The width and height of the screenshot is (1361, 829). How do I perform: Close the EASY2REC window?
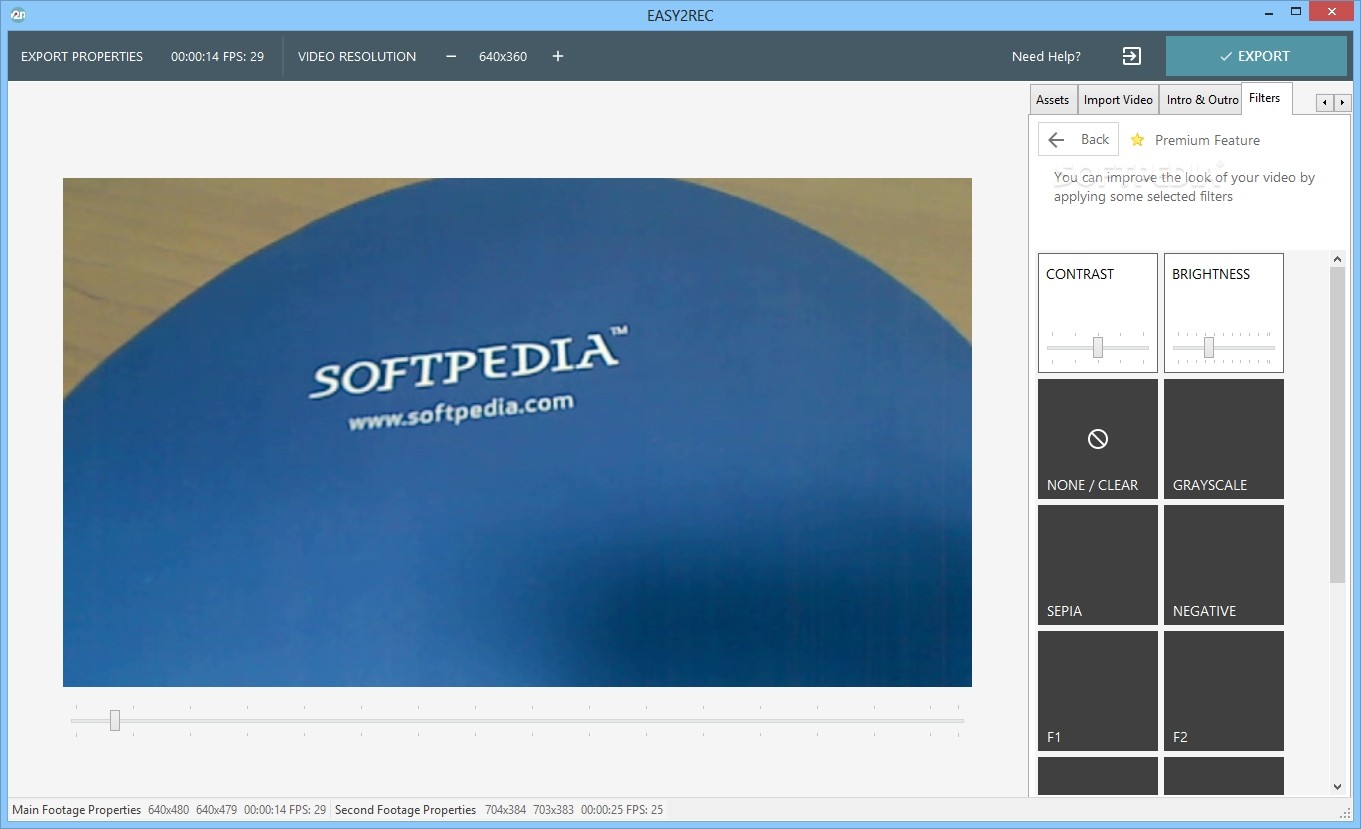pos(1333,12)
